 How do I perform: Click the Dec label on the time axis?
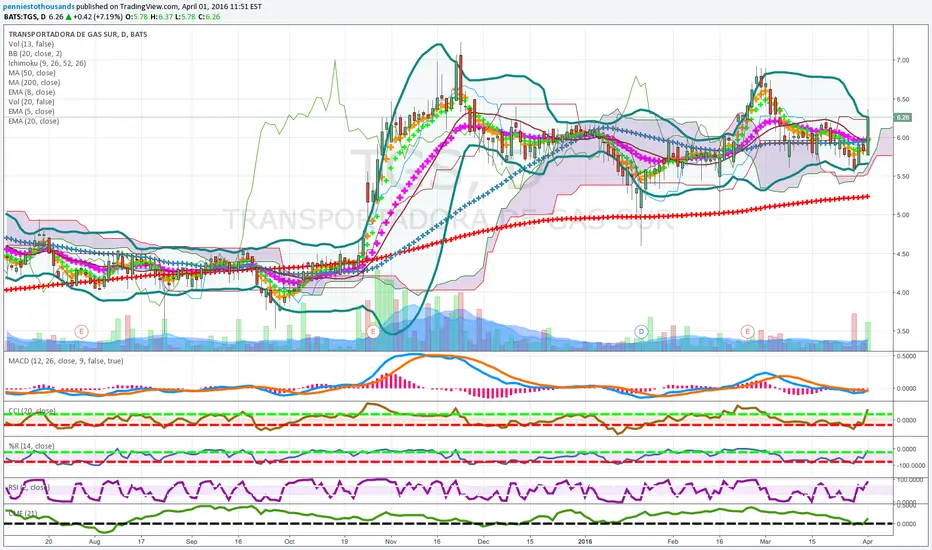coord(483,542)
